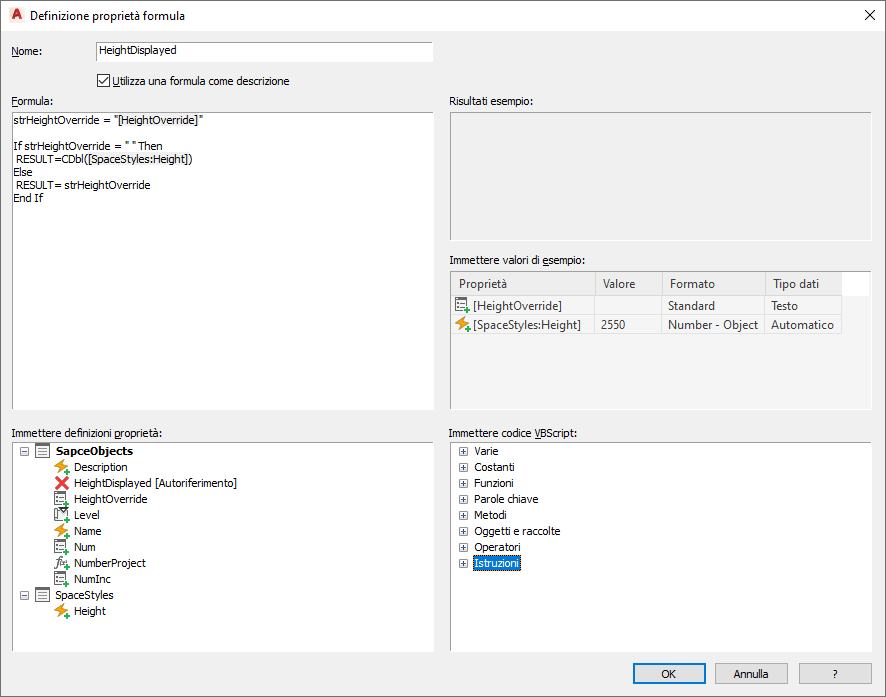This screenshot has height=697, width=886.
Task: Select the Istruzioni tree label
Action: (x=496, y=563)
